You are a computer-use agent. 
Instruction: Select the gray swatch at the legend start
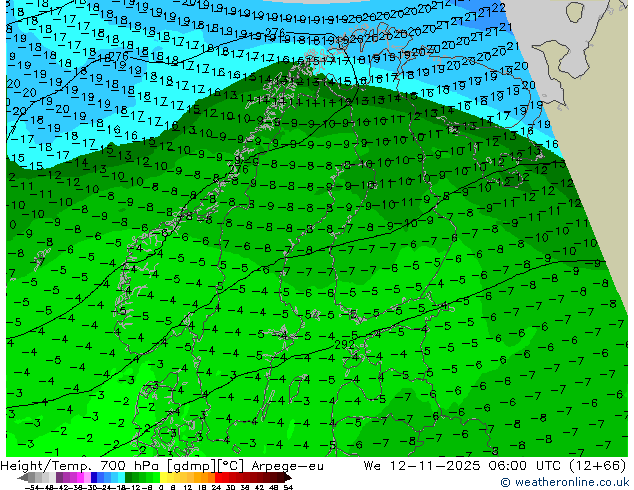pos(32,478)
